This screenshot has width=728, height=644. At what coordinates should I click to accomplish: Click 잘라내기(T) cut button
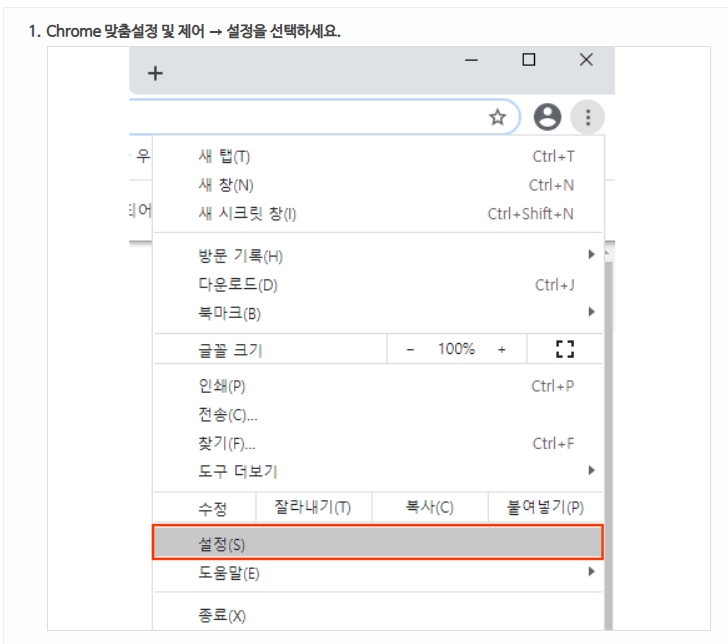(313, 507)
